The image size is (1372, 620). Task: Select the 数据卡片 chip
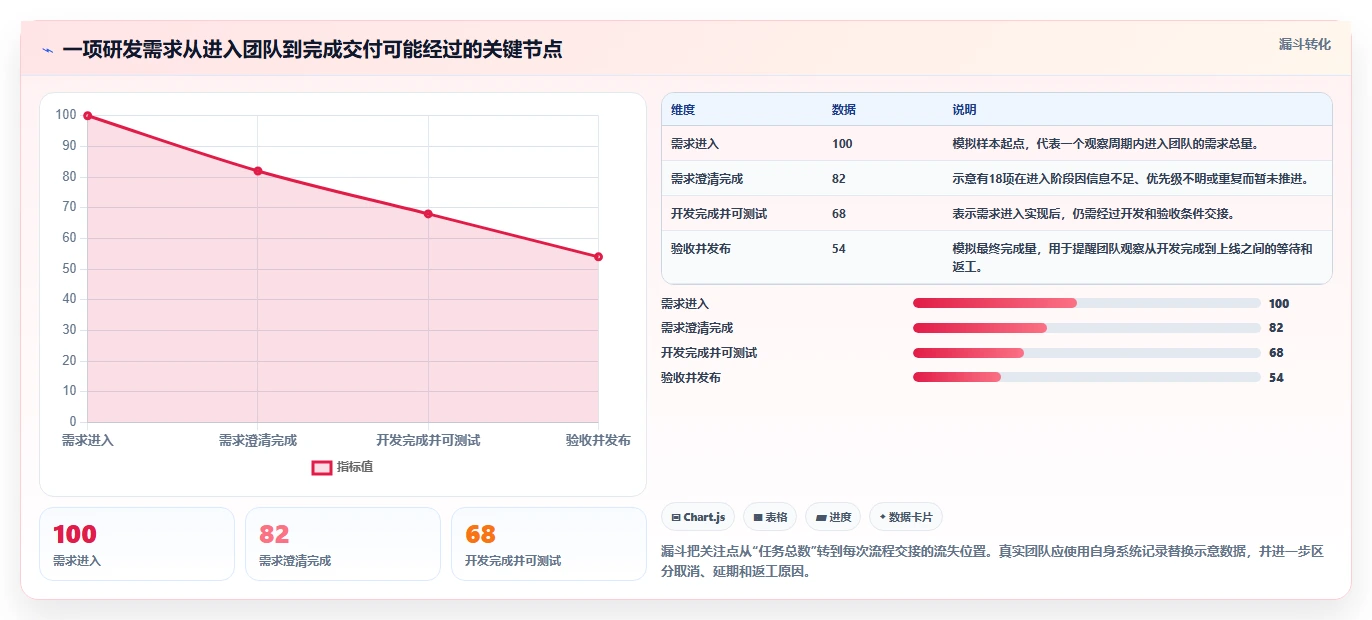pos(906,517)
